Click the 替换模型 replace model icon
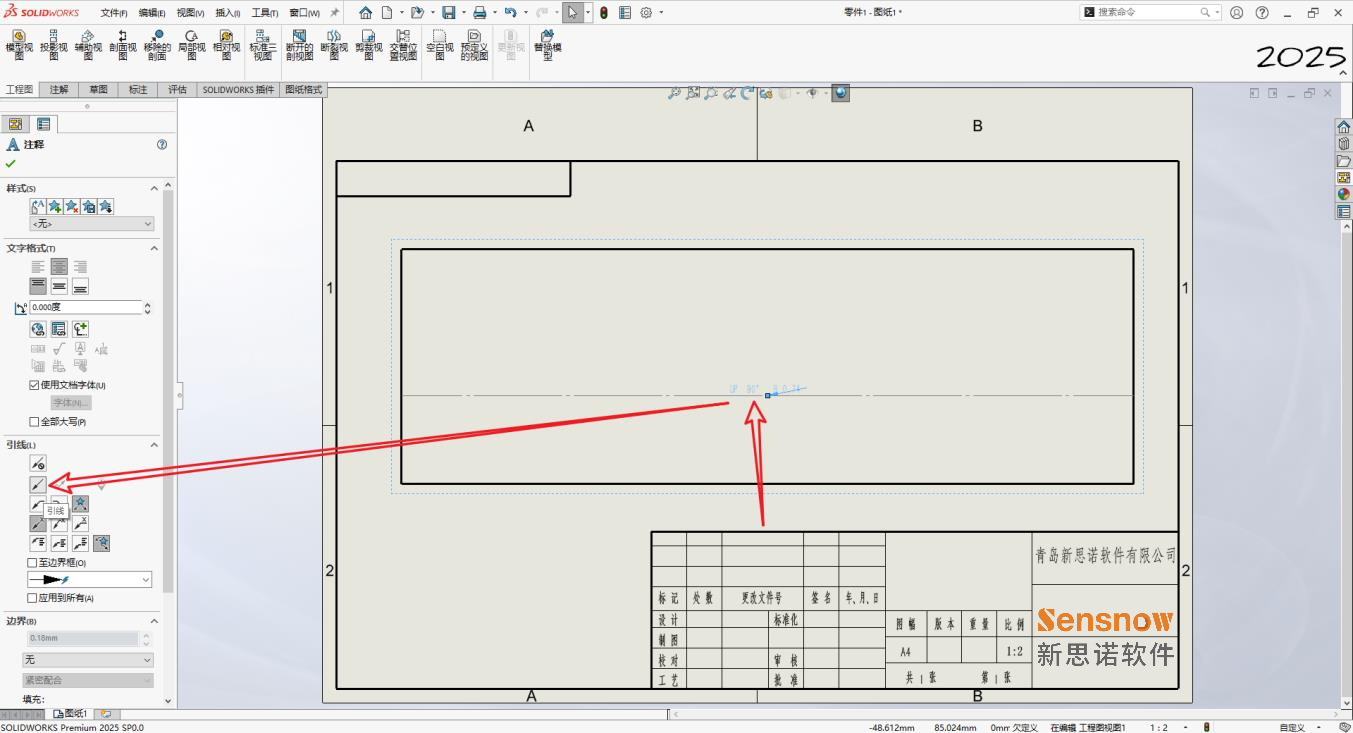The height and width of the screenshot is (733, 1353). click(547, 45)
